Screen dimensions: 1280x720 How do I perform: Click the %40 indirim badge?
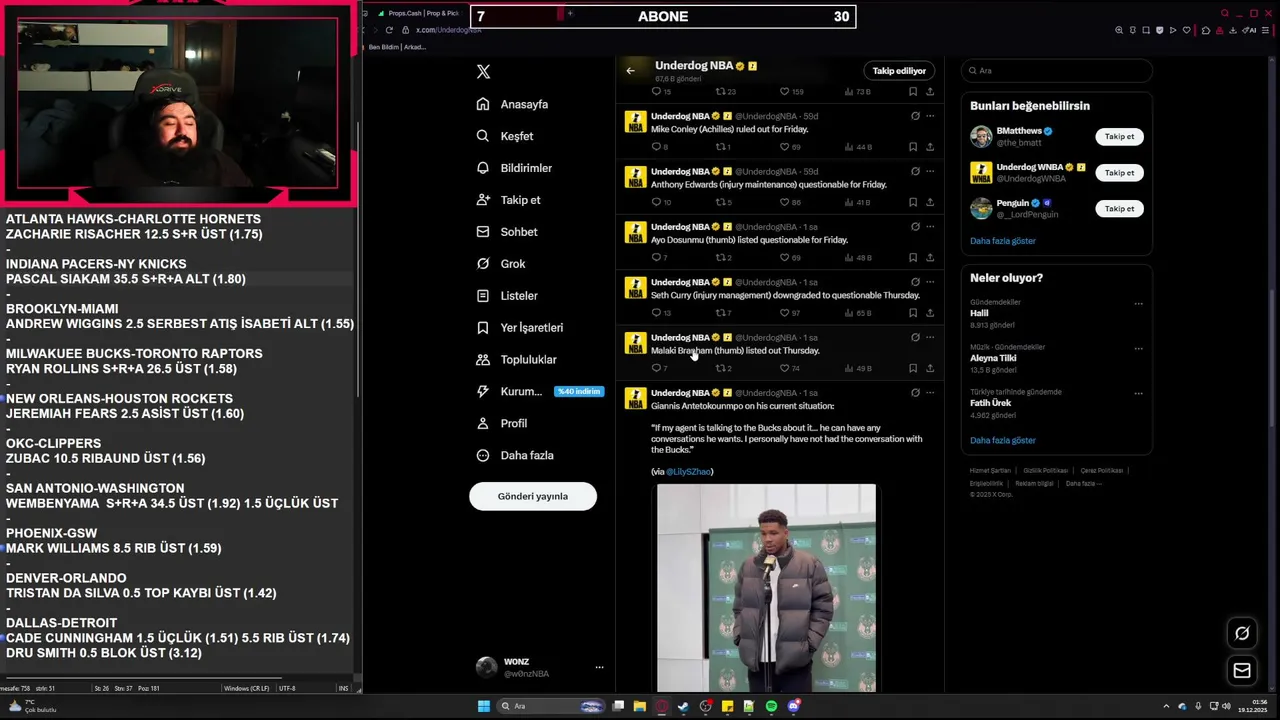(579, 392)
